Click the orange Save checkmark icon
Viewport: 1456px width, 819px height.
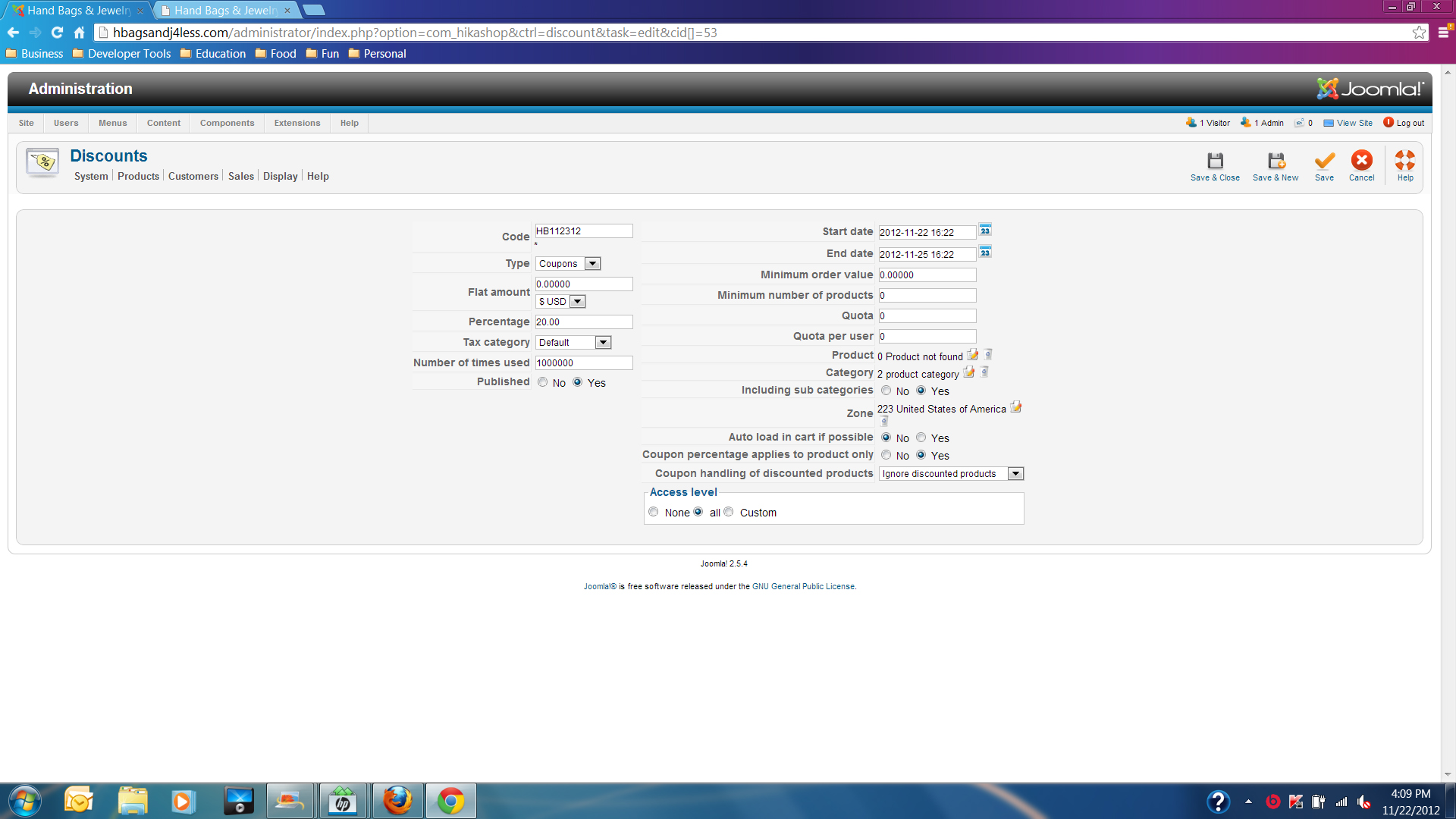pos(1324,161)
